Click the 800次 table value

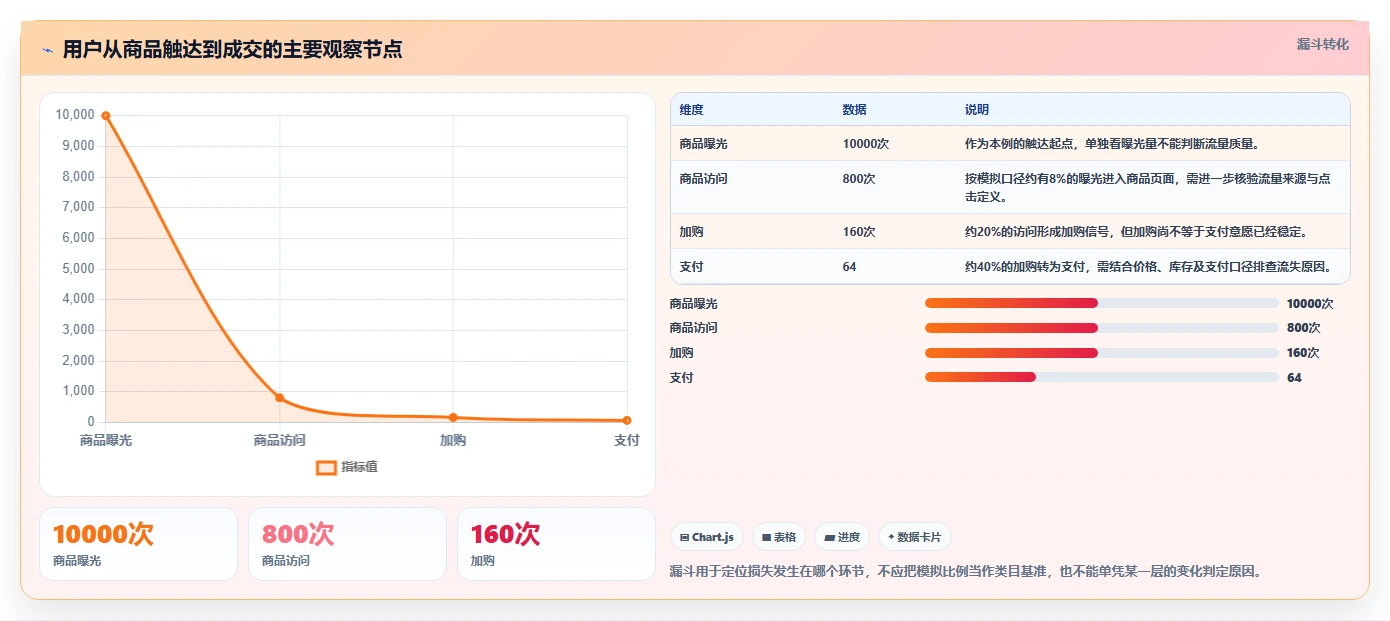[859, 179]
